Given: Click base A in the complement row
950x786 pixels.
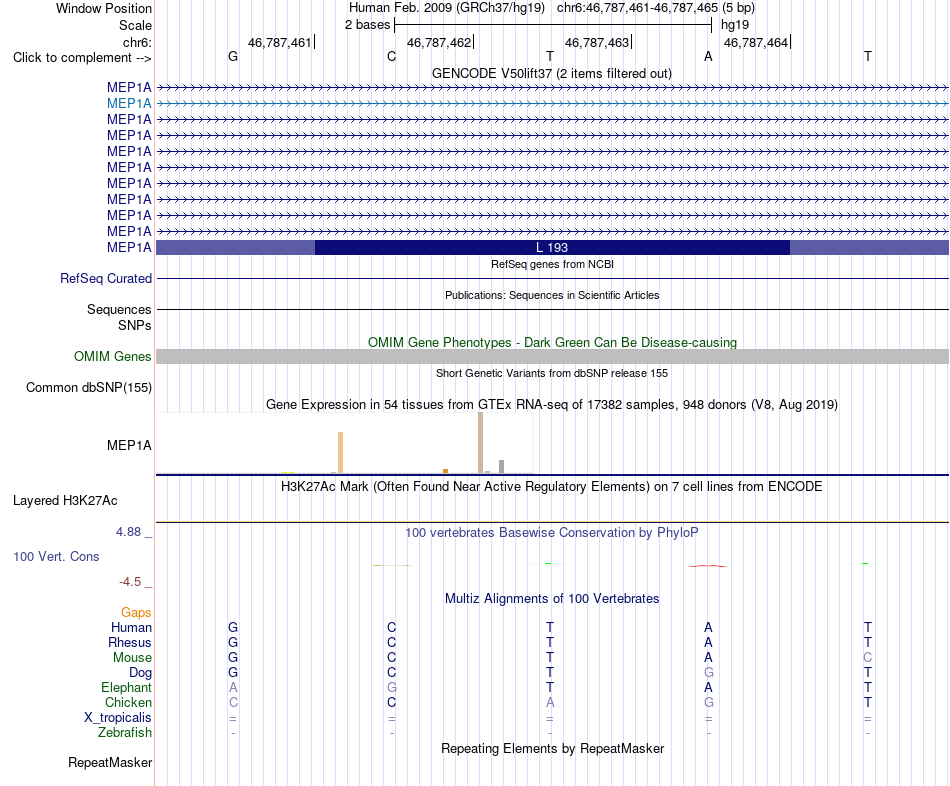Looking at the screenshot, I should [708, 56].
